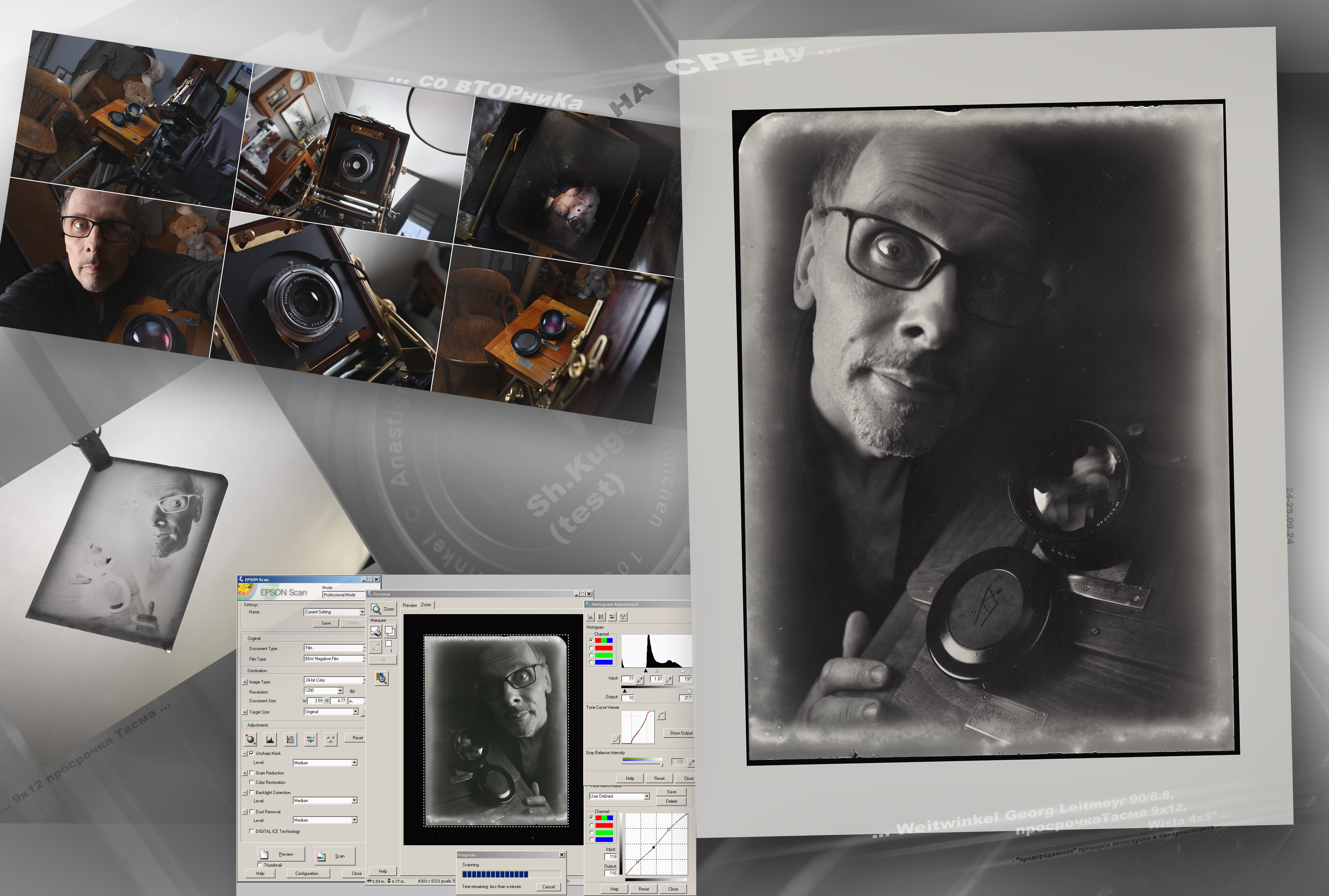Click the delete marquee eraser icon
The width and height of the screenshot is (1329, 896).
(x=376, y=631)
